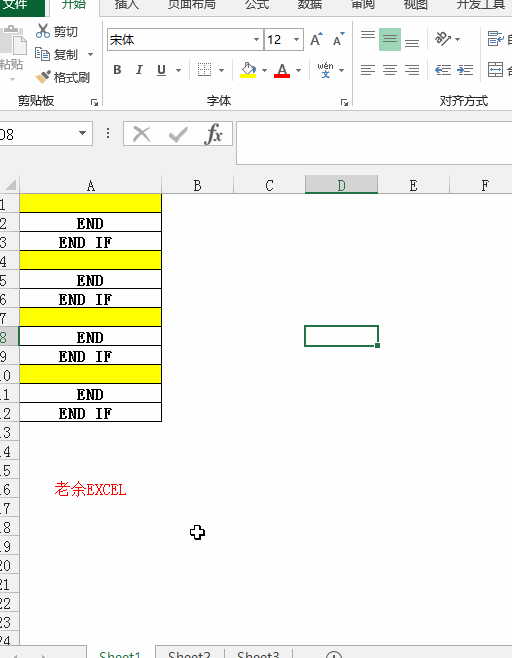Screen dimensions: 512x658
Task: Toggle Underline formatting
Action: [x=161, y=70]
